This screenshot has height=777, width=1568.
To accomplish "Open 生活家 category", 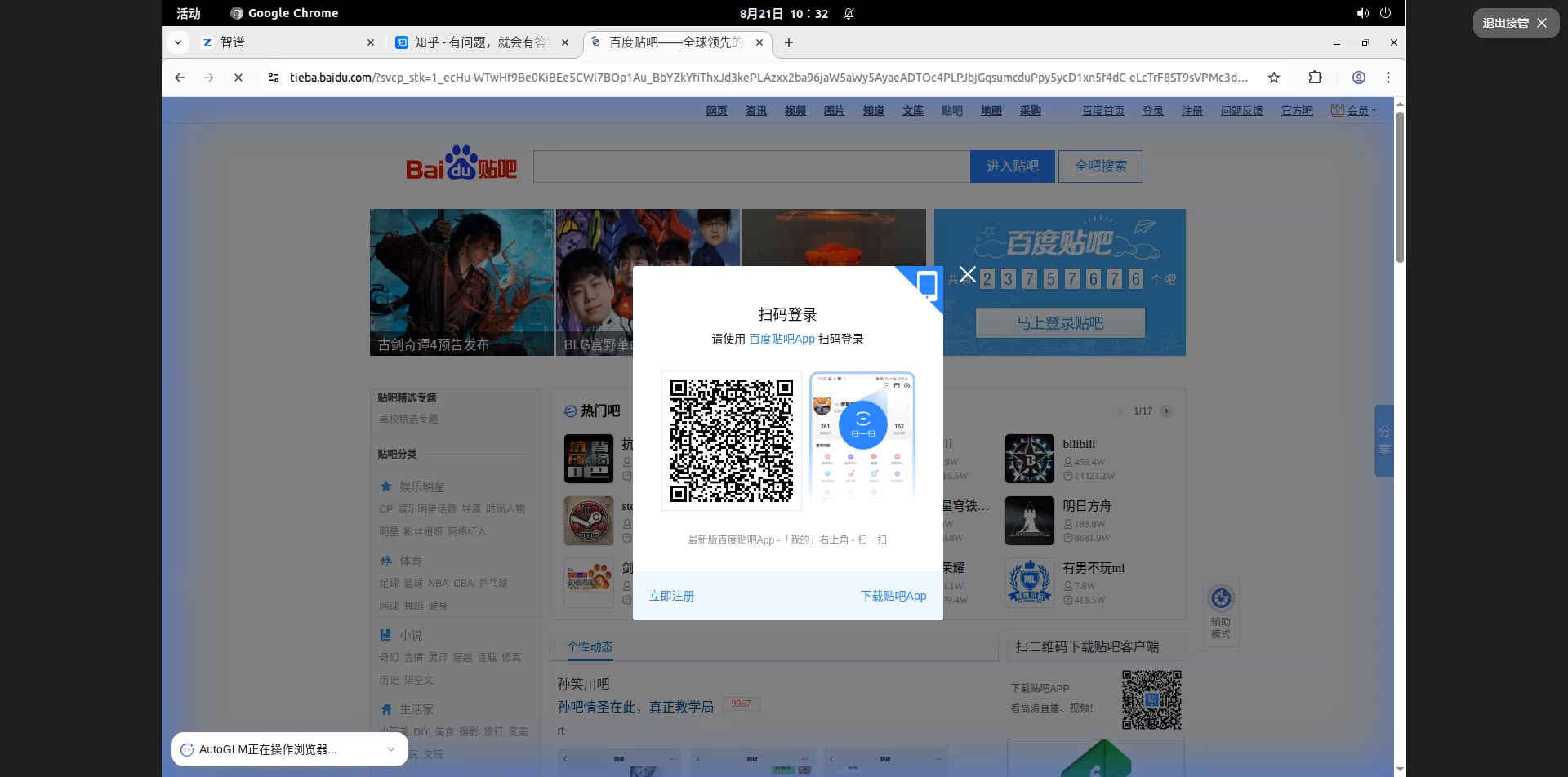I will click(416, 709).
